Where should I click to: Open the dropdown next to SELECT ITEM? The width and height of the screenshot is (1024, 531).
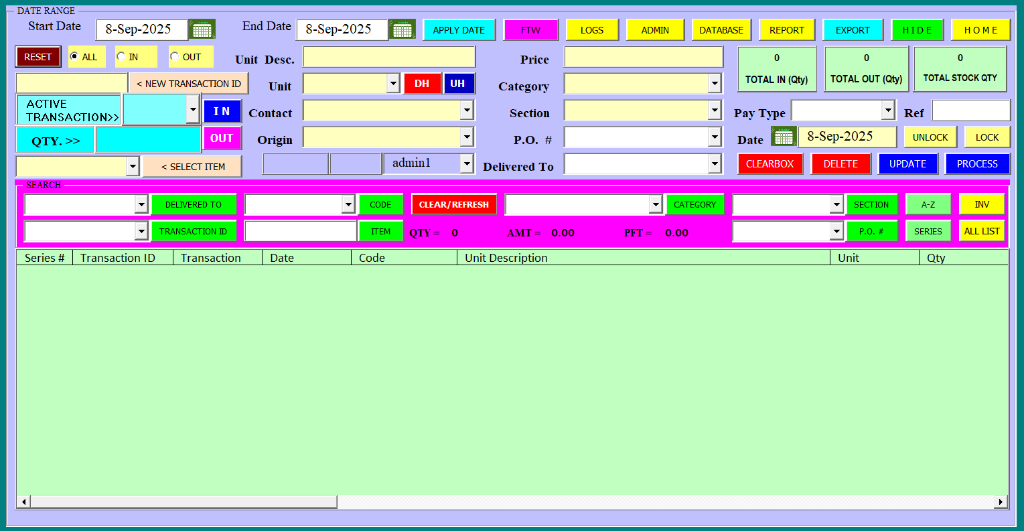click(x=133, y=166)
